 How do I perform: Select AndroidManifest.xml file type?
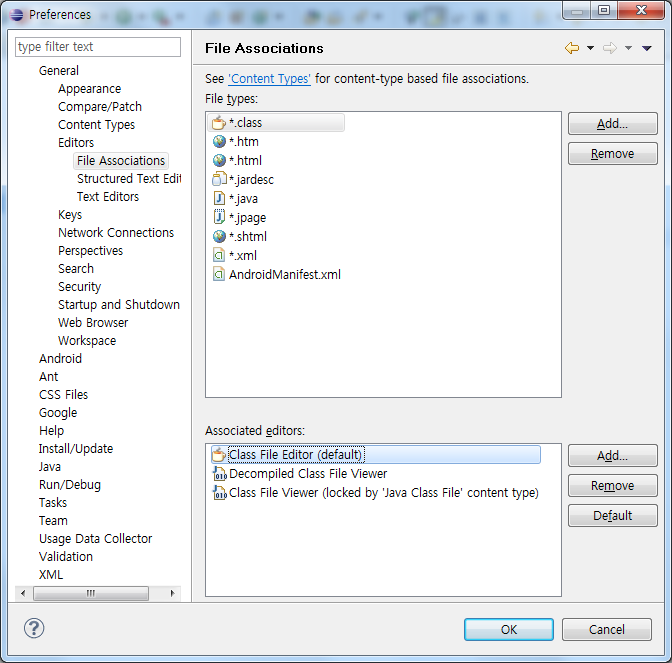[x=285, y=275]
